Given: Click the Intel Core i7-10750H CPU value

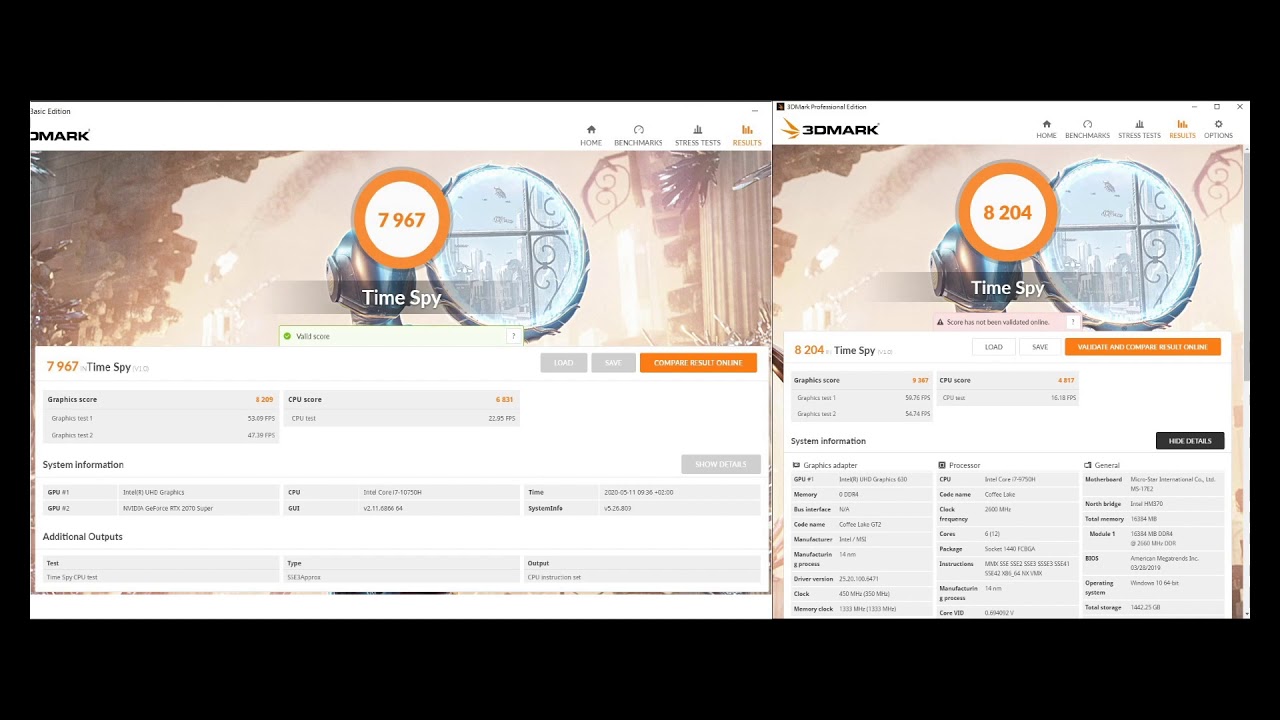Looking at the screenshot, I should 392,492.
